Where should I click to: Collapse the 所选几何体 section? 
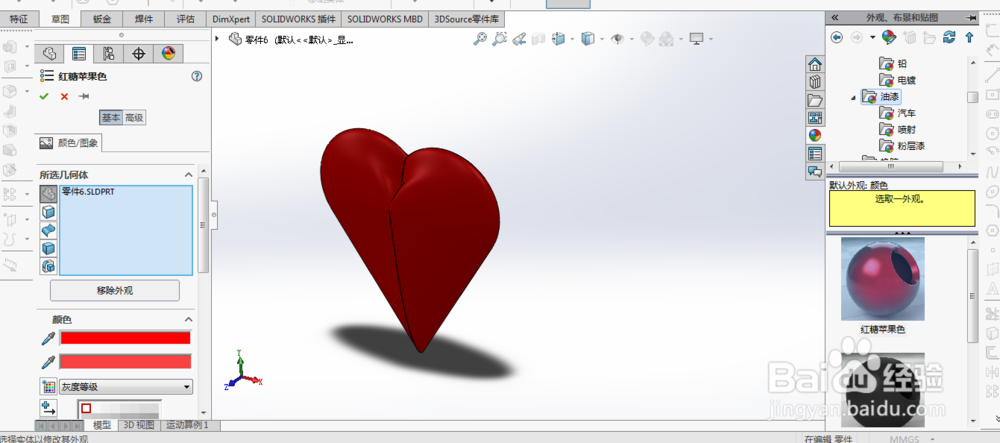pyautogui.click(x=189, y=175)
